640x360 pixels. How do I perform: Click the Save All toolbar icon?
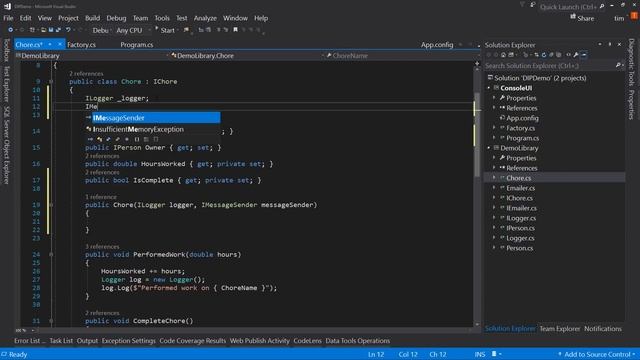coord(58,30)
